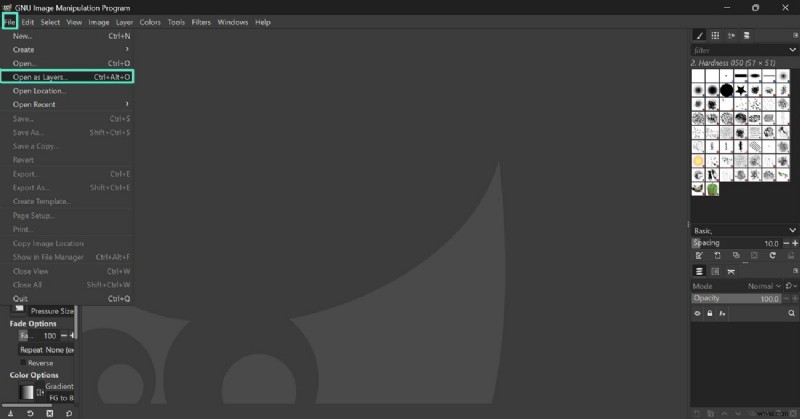Image resolution: width=800 pixels, height=419 pixels.
Task: Save tool preset icon at bottom
Action: coord(10,413)
